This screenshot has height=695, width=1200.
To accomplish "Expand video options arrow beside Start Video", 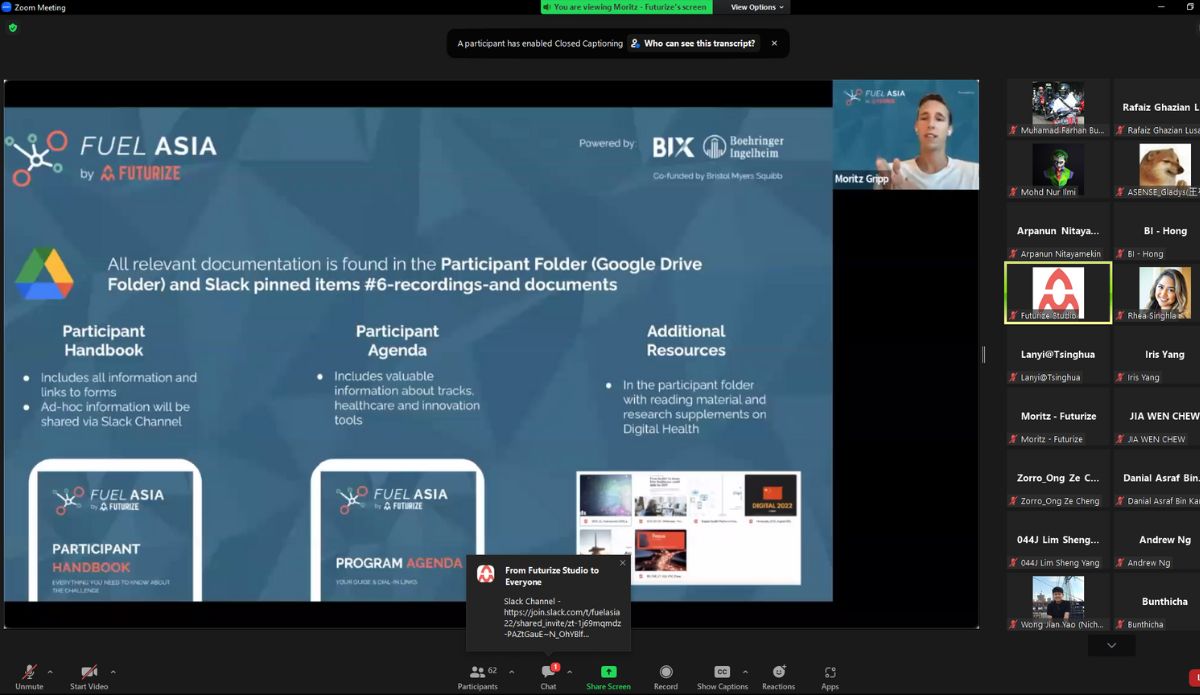I will 113,672.
